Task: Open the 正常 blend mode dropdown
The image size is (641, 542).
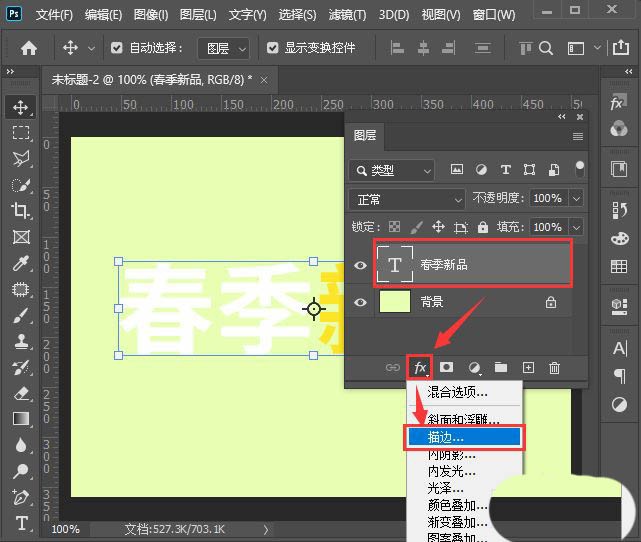Action: pos(408,199)
